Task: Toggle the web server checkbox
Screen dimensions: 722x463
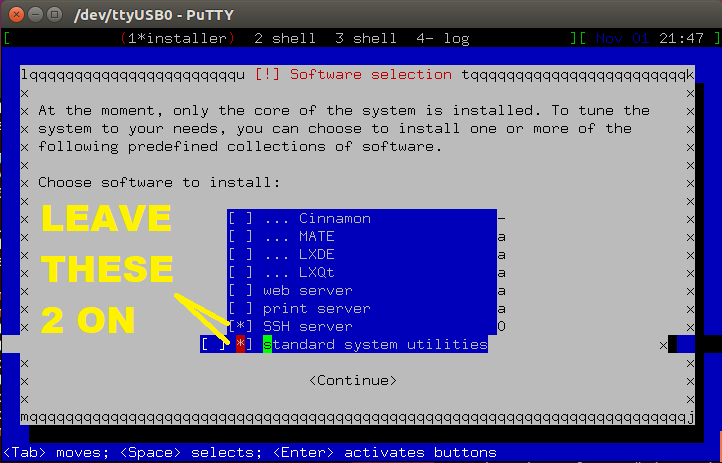Action: coord(240,290)
